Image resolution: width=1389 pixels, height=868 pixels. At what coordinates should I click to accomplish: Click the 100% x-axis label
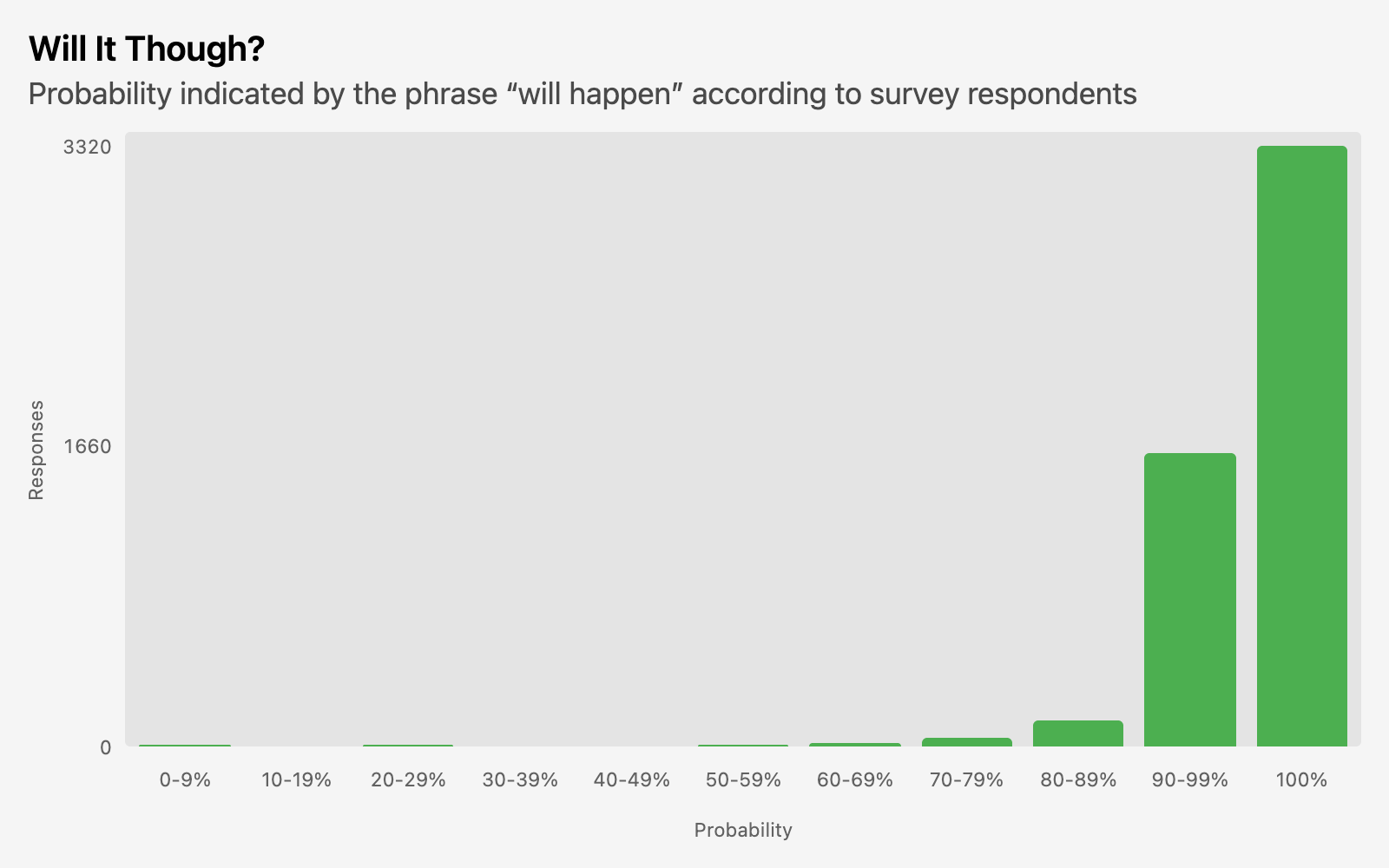(x=1301, y=780)
